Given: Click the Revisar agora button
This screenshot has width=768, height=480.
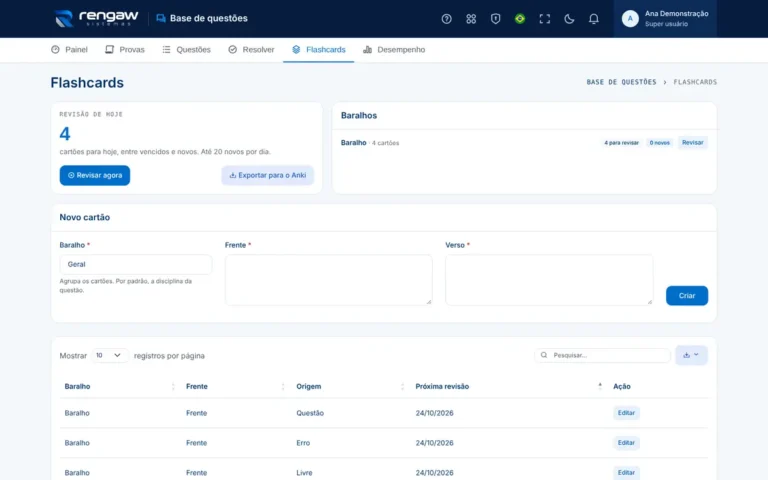Looking at the screenshot, I should click(x=95, y=175).
